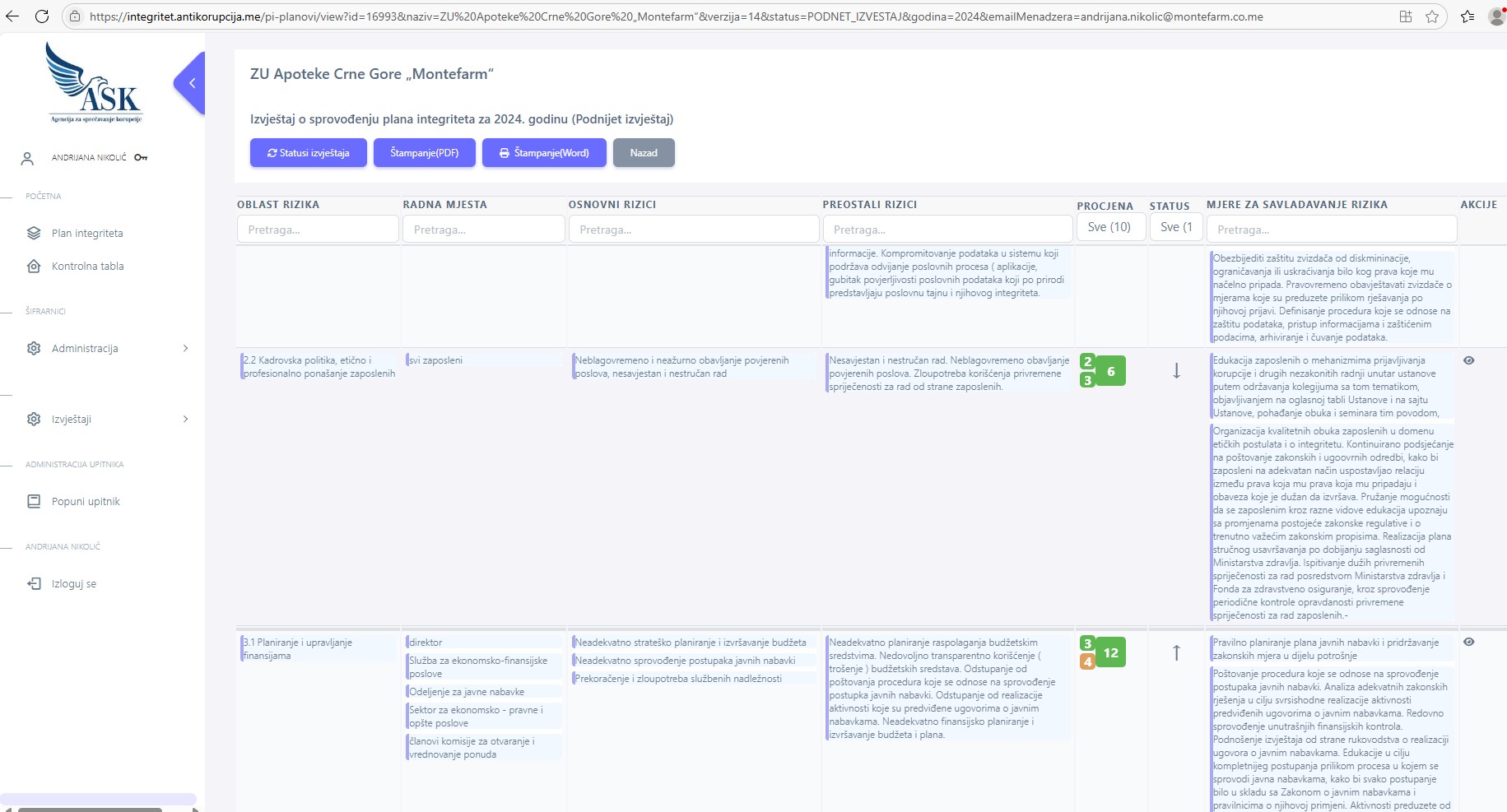Click the Štampanje(Word) button
The image size is (1507, 812).
544,153
